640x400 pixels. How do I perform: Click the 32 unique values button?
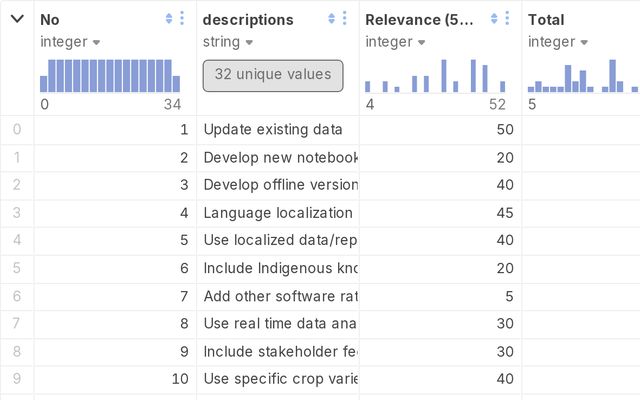click(x=272, y=75)
